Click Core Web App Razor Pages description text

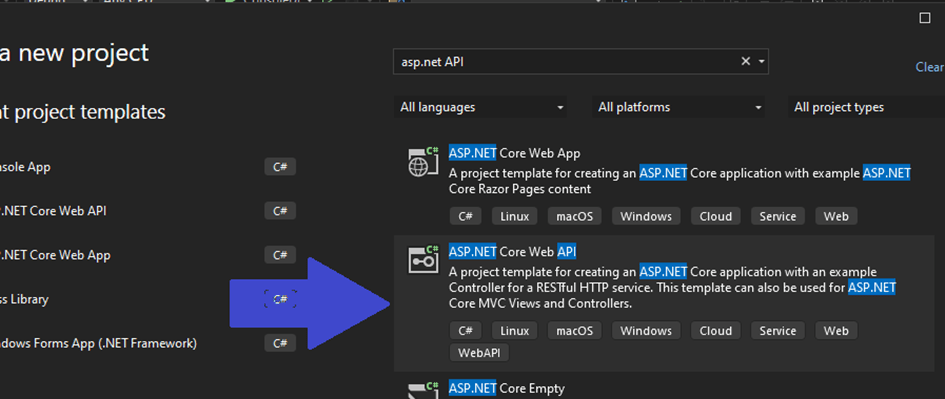(680, 181)
